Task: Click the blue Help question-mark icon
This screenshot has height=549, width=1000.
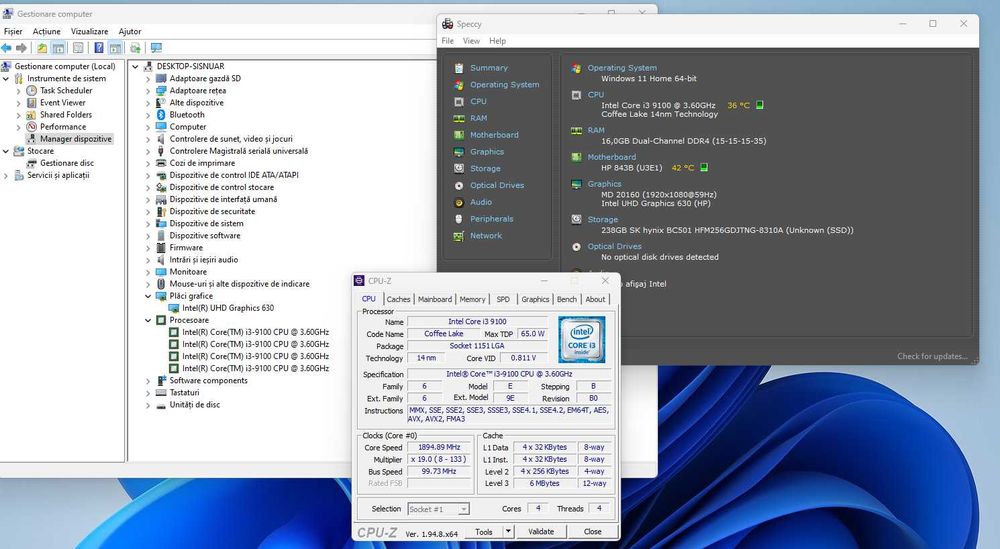Action: click(99, 48)
